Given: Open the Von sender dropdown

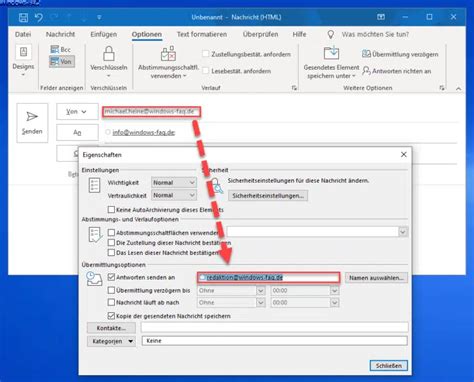Looking at the screenshot, I should (77, 112).
